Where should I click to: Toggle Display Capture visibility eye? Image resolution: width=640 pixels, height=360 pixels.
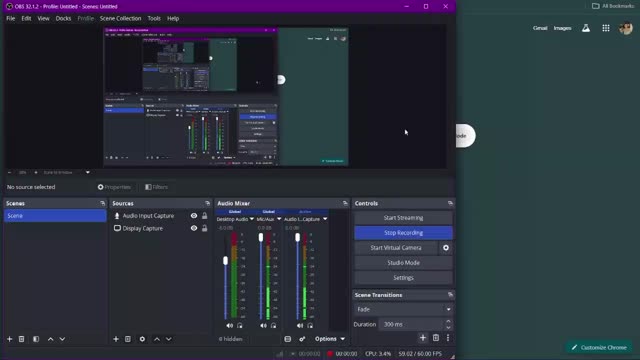(194, 229)
